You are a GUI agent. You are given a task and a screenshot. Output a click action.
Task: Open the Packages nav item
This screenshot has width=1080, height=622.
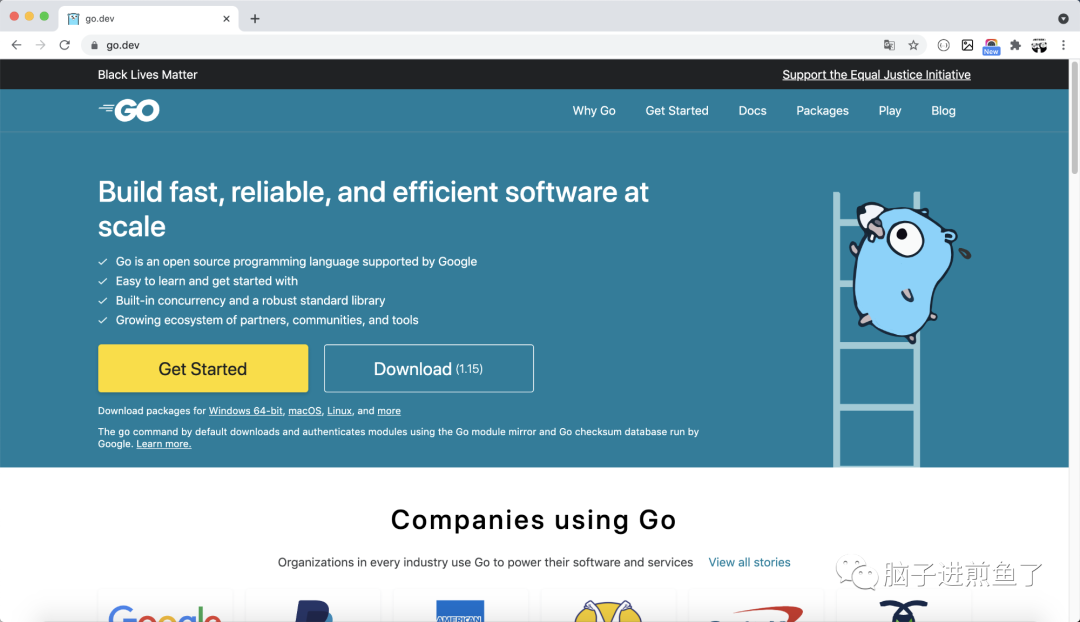pos(822,110)
